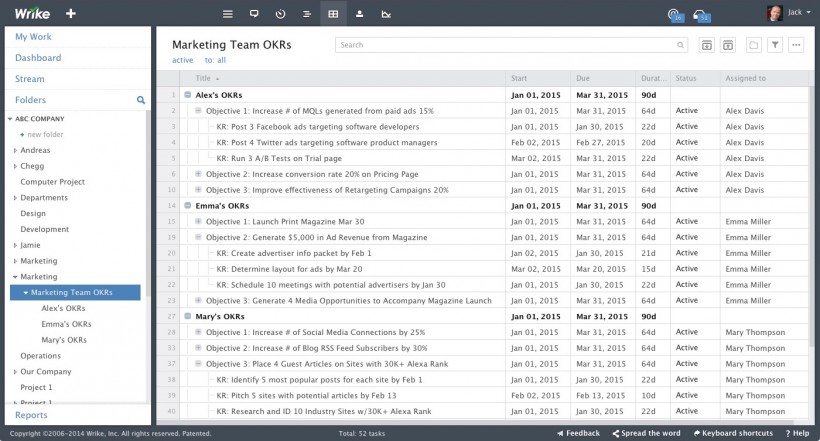
Task: Select Emma's OKRs in the folder tree
Action: click(x=66, y=324)
